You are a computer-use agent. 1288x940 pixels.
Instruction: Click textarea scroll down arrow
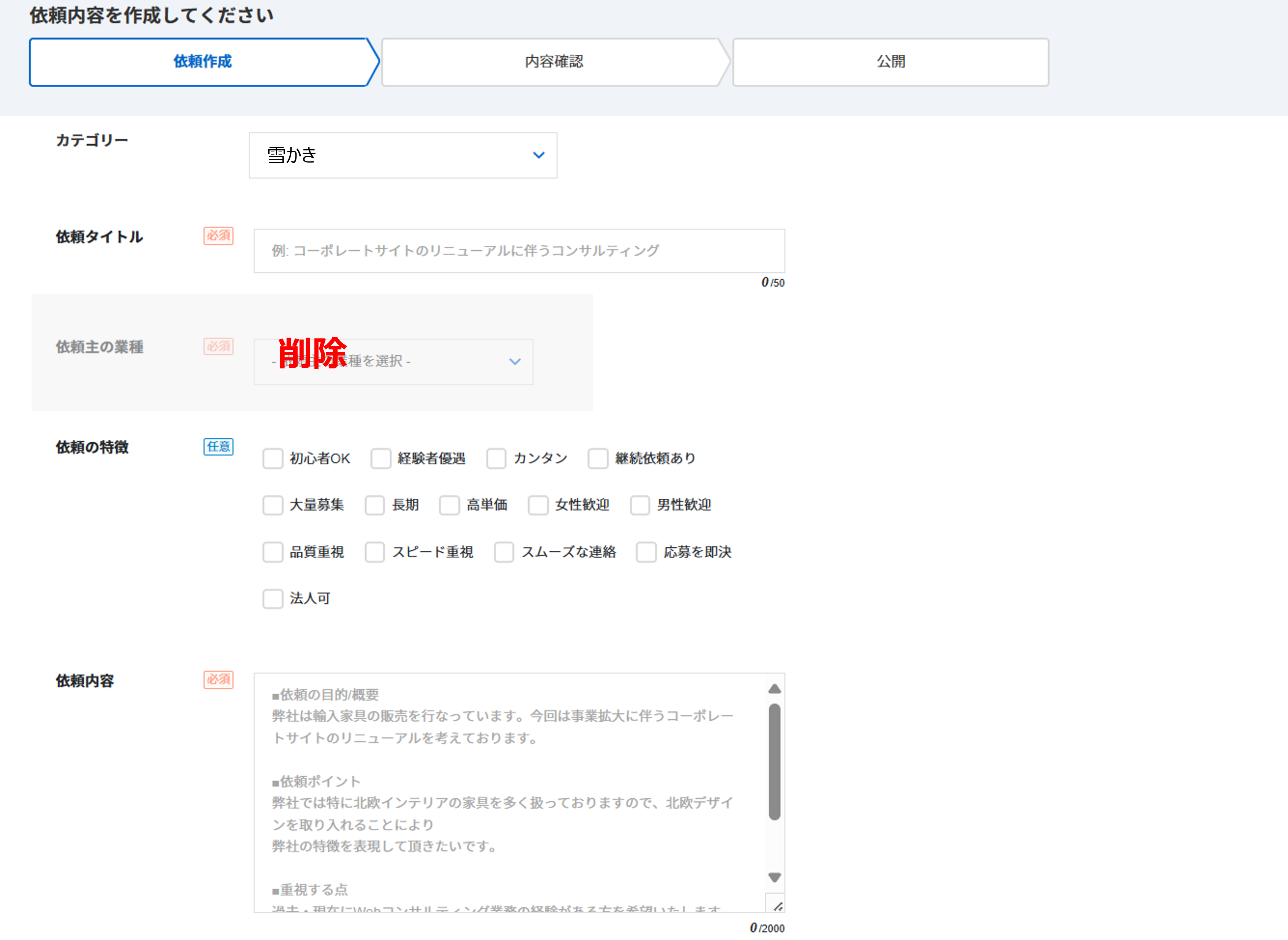774,877
